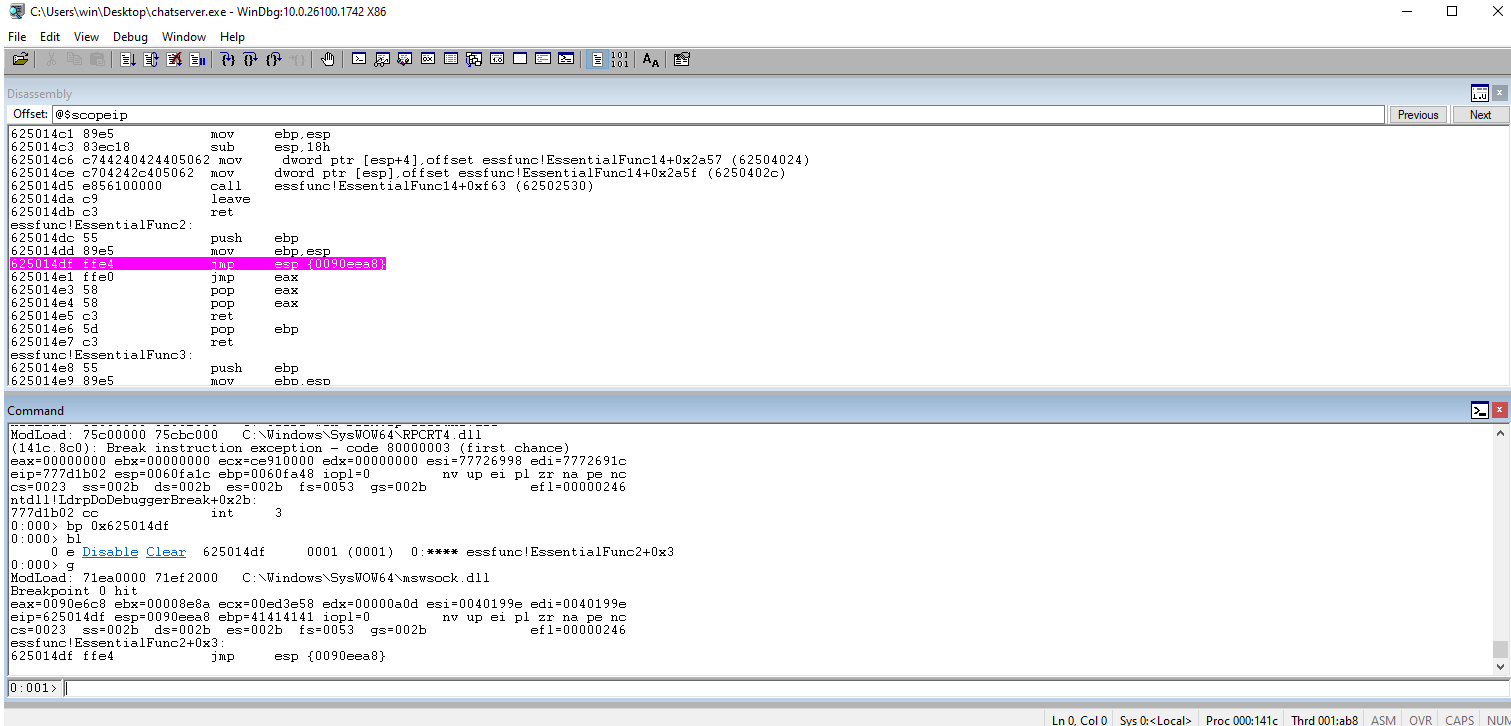Open the Call Stack window icon

point(474,60)
